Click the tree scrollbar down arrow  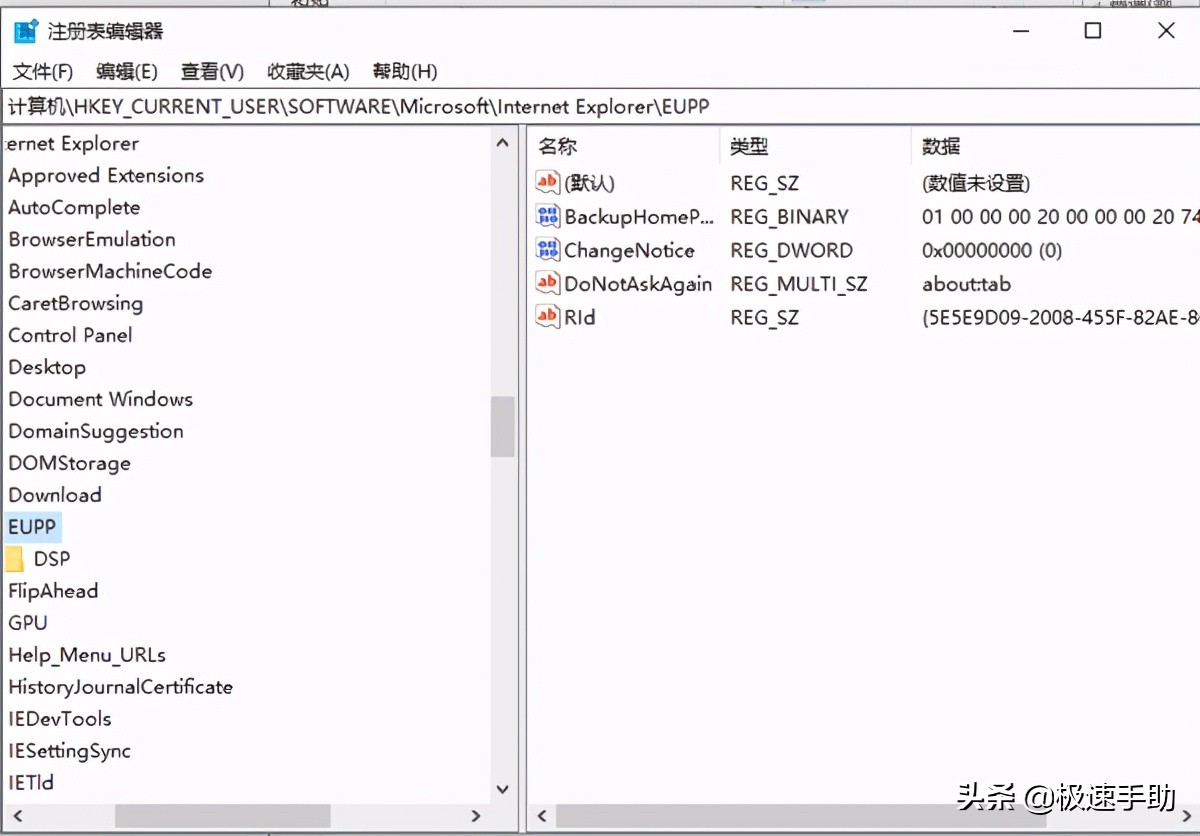tap(503, 789)
